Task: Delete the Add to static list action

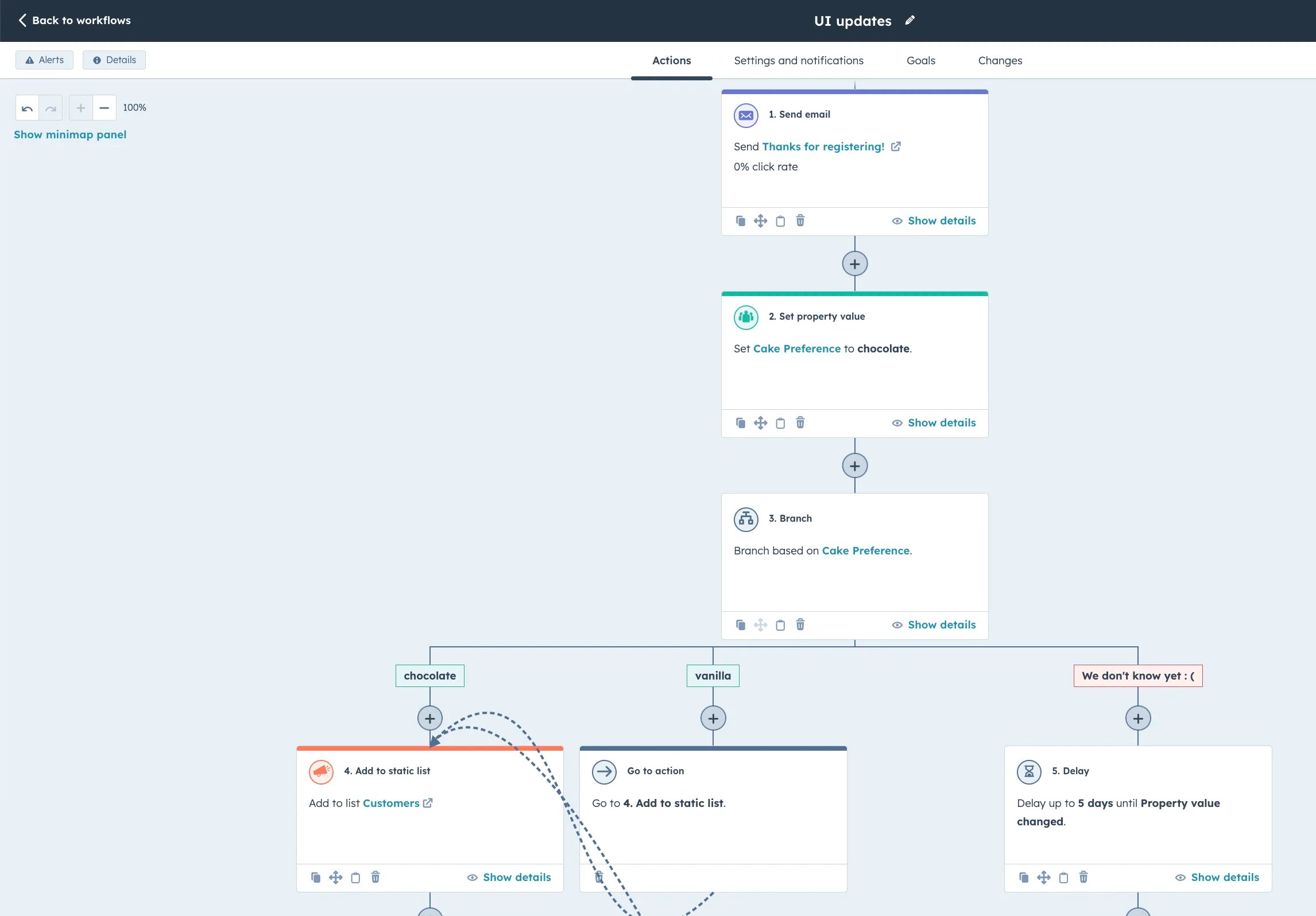Action: tap(376, 877)
